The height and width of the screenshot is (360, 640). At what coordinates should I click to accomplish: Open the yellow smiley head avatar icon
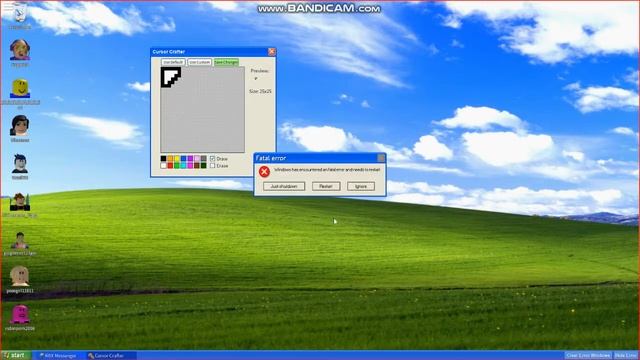(x=20, y=88)
